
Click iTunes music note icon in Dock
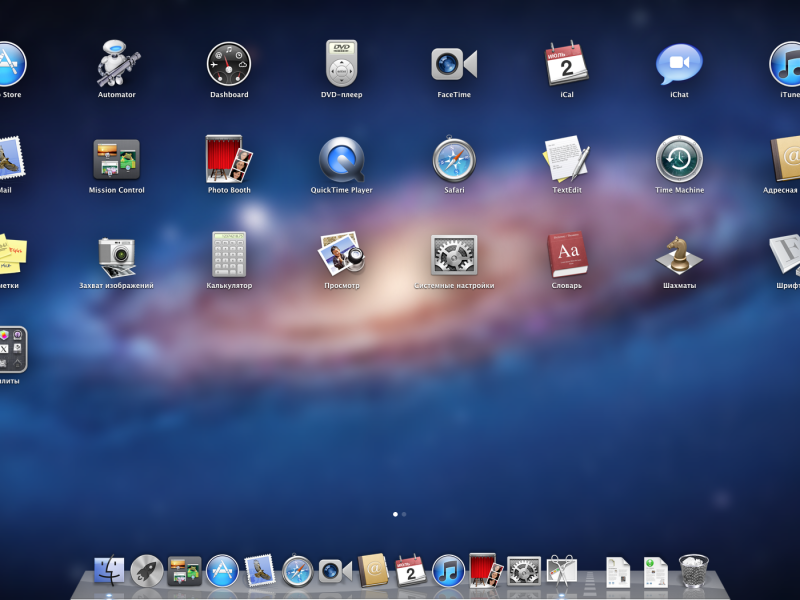pos(448,570)
